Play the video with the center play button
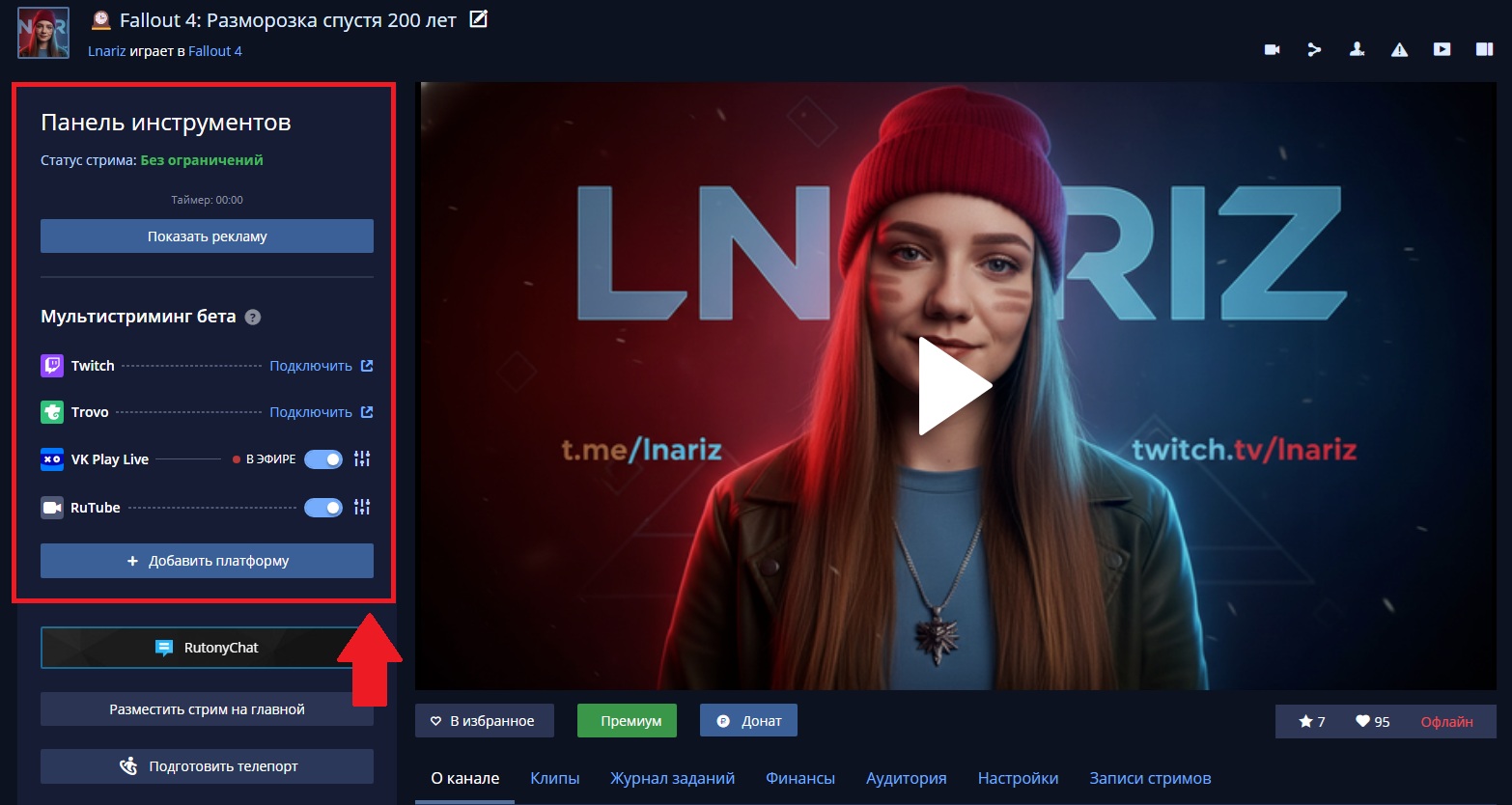Screen dimensions: 1512x805 pyautogui.click(x=955, y=386)
